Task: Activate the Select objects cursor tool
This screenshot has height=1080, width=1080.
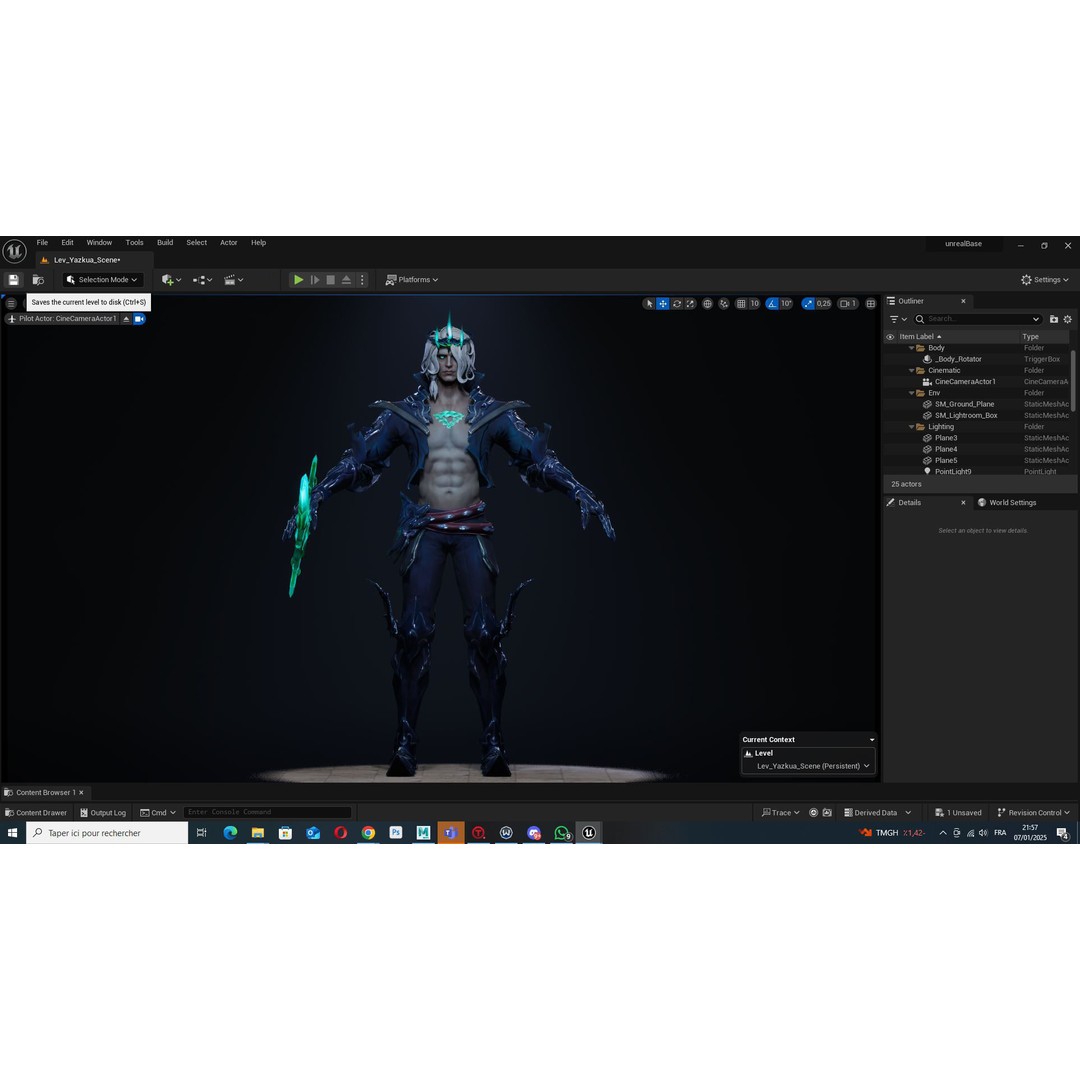Action: point(649,304)
